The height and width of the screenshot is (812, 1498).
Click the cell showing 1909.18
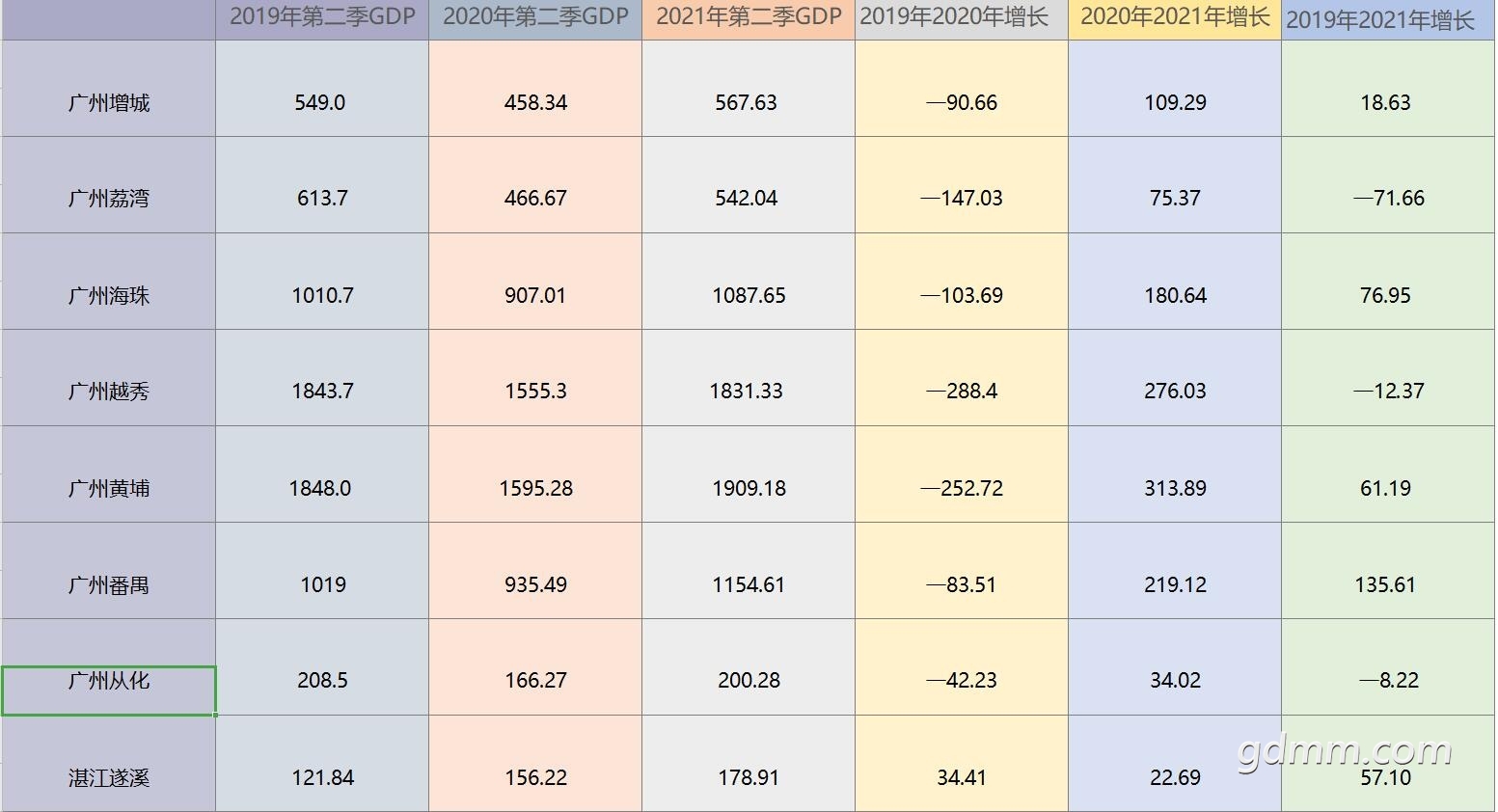point(749,474)
